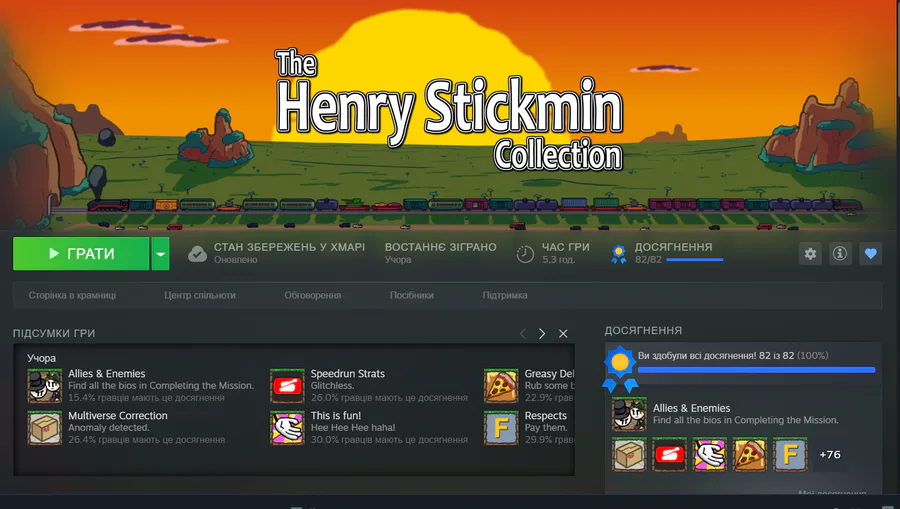This screenshot has width=900, height=509.
Task: Click the ЧАС ГРИ 5,3 год. text
Action: click(x=565, y=252)
